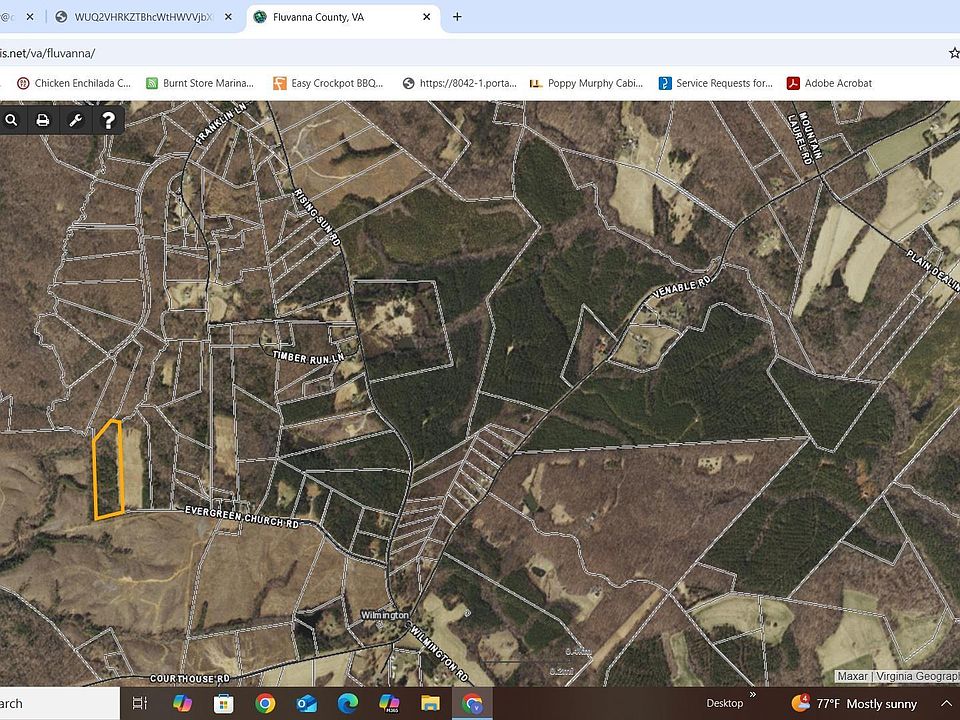Open the map help question mark
This screenshot has height=720, width=960.
coord(108,120)
